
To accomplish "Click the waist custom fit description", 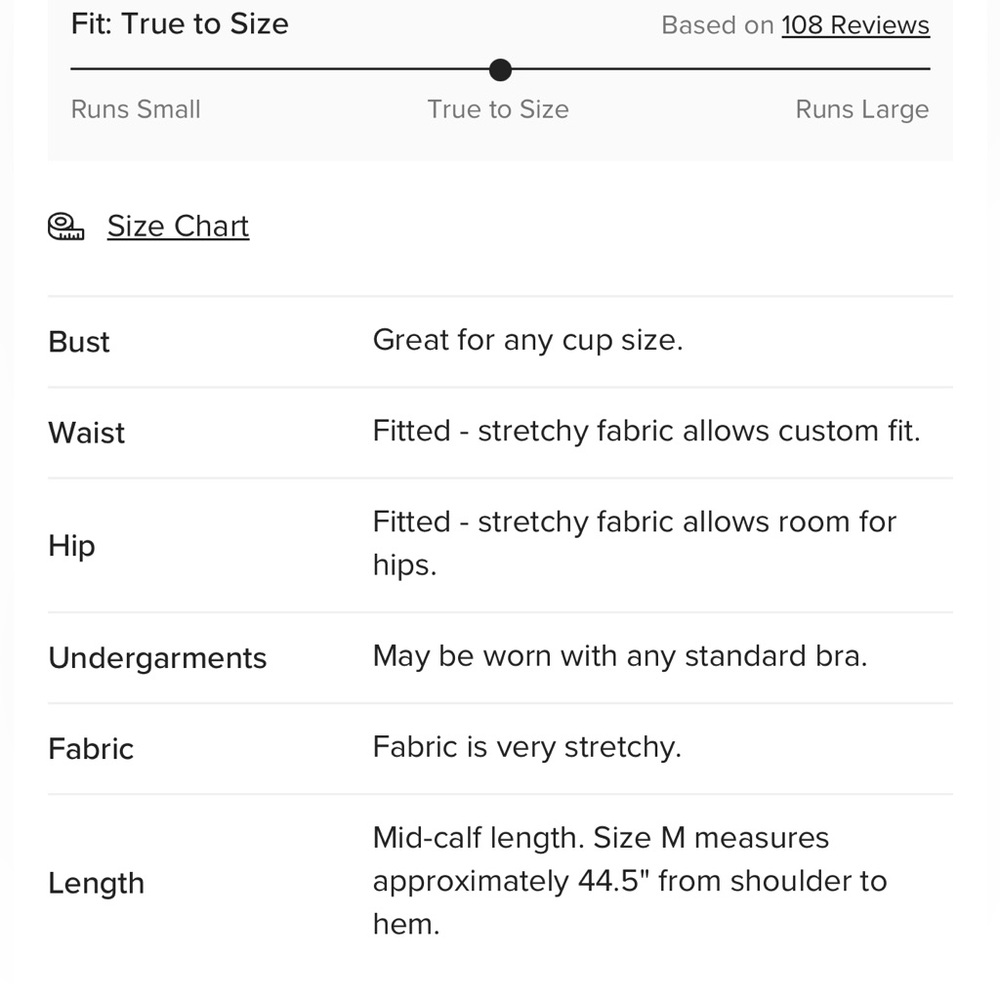I will (x=647, y=431).
